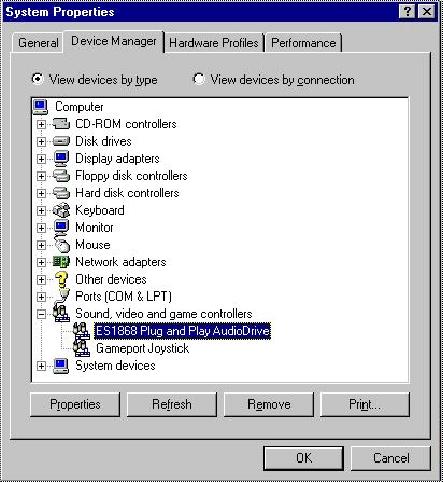
Task: Click the Mouse device icon
Action: click(x=62, y=245)
